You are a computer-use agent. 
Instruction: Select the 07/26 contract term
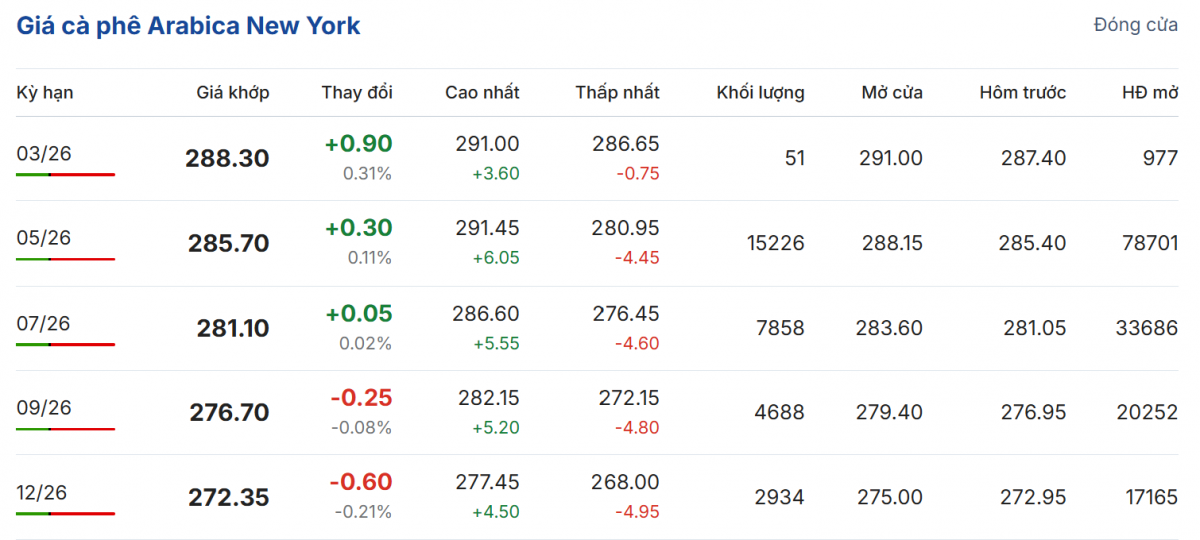pyautogui.click(x=44, y=324)
